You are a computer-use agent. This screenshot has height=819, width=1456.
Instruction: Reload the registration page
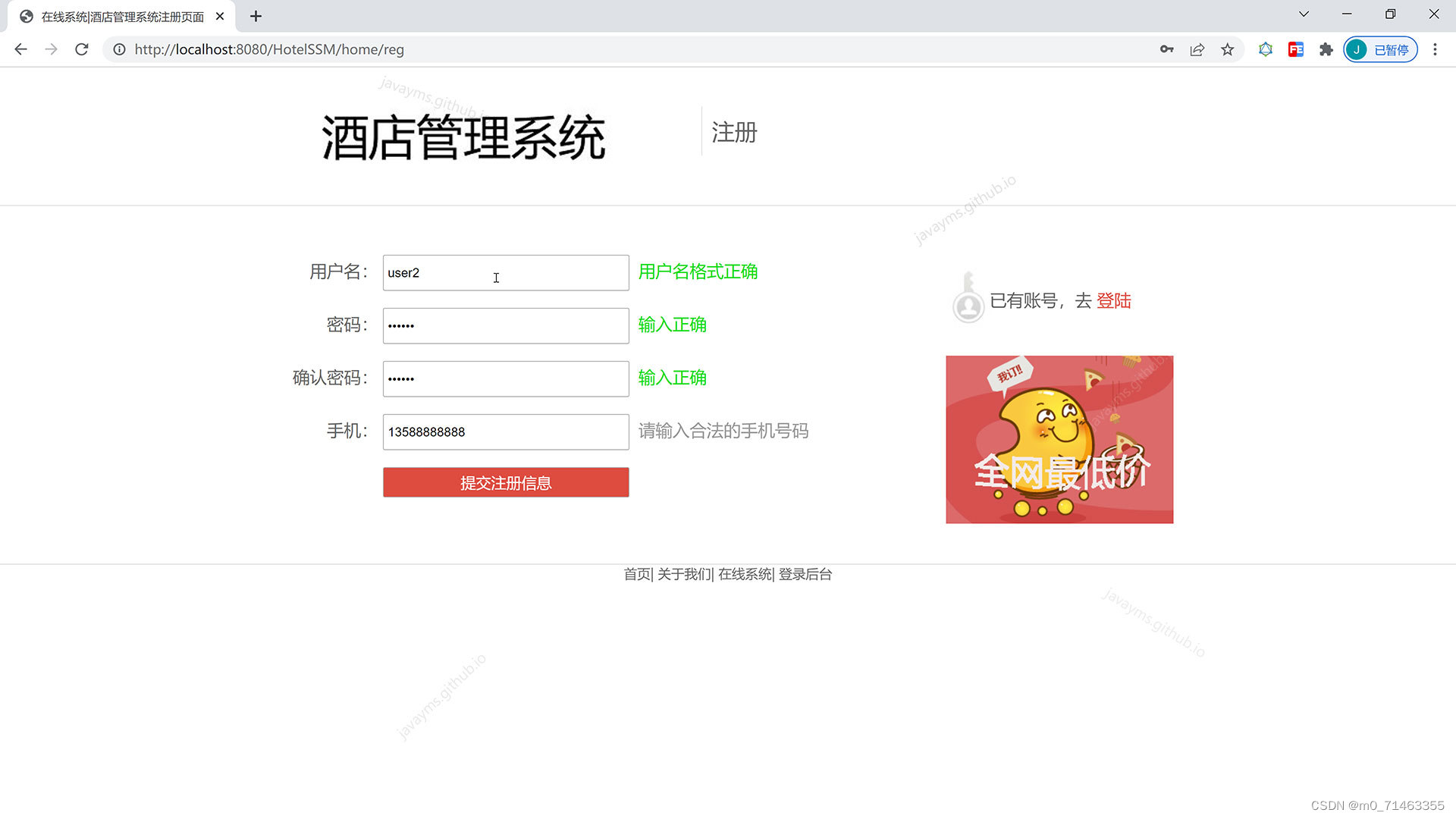coord(82,49)
